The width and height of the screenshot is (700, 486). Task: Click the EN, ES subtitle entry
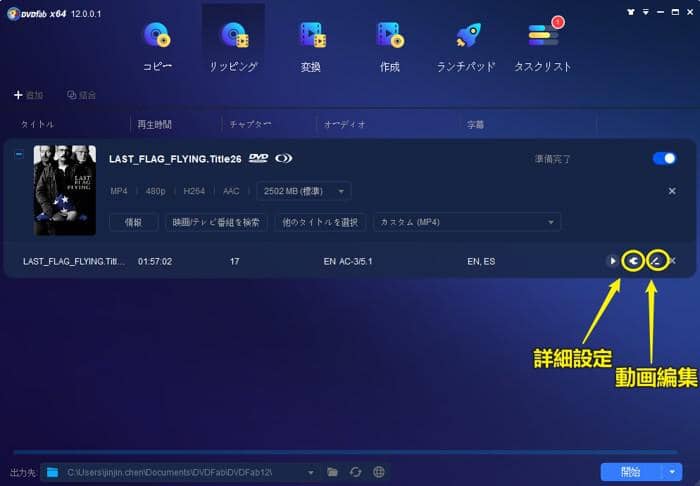coord(481,262)
